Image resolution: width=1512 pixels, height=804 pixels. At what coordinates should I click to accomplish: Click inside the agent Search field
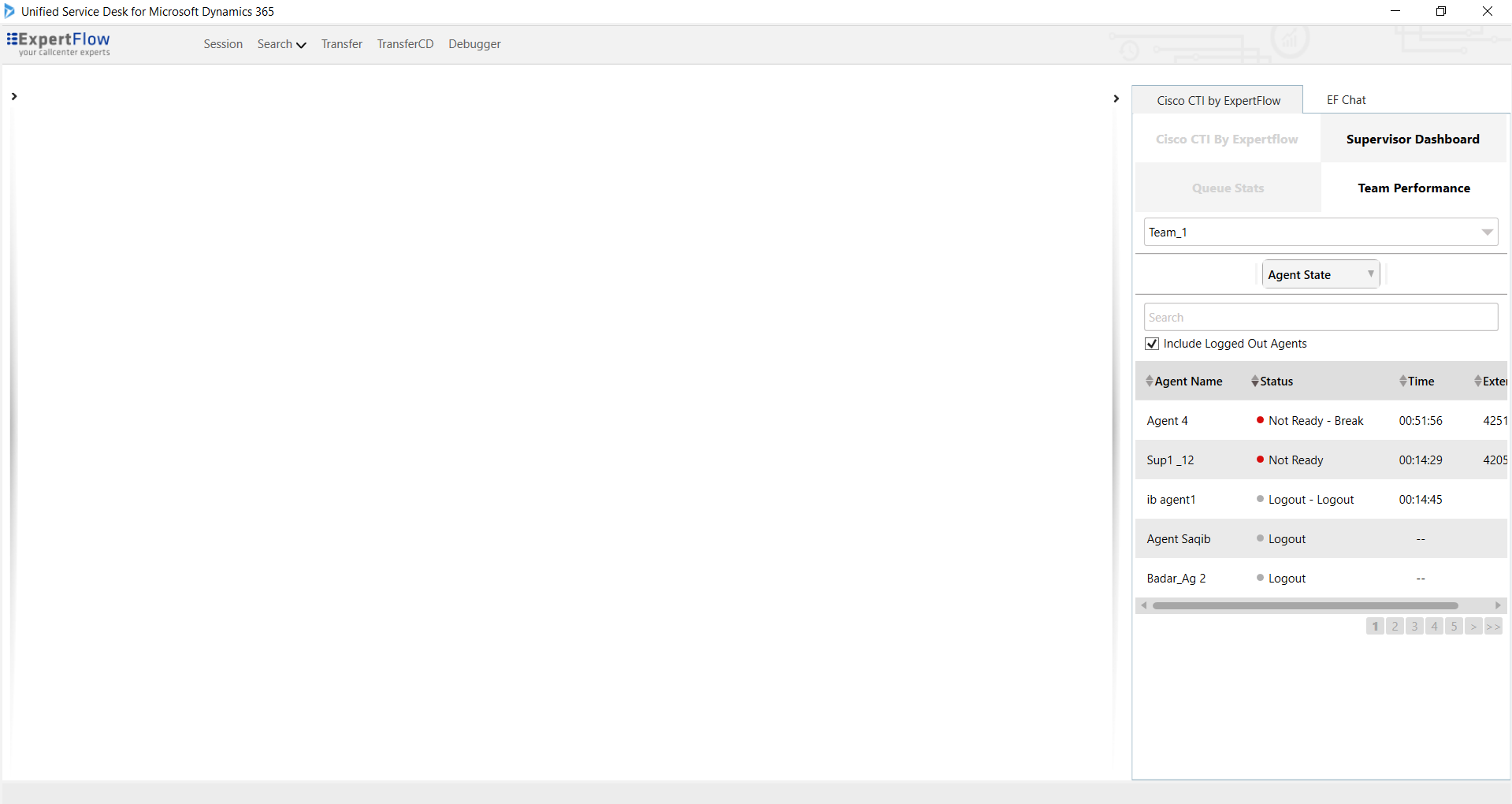point(1320,317)
